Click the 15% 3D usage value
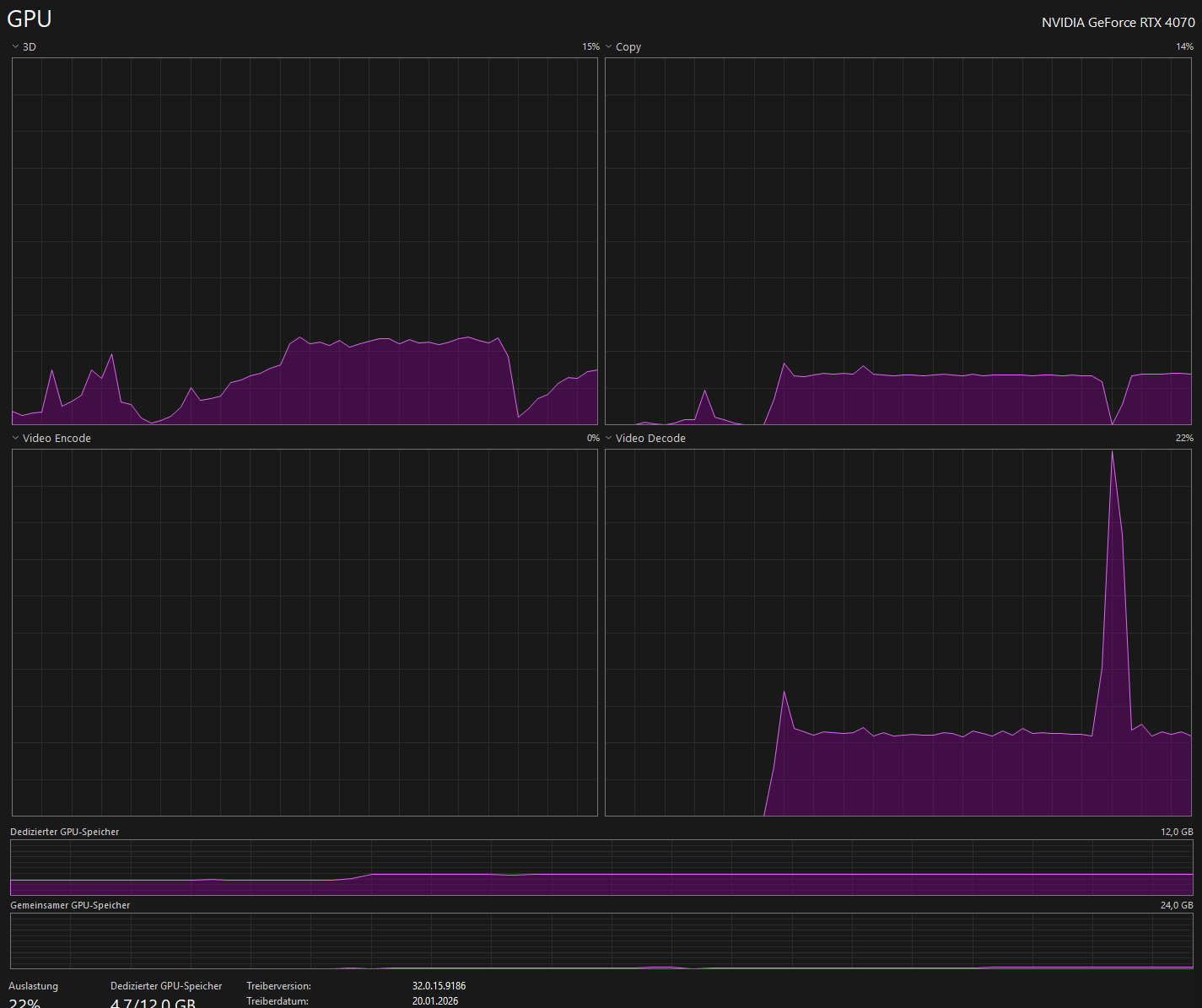Screen dimensions: 1202x1008 tap(590, 47)
